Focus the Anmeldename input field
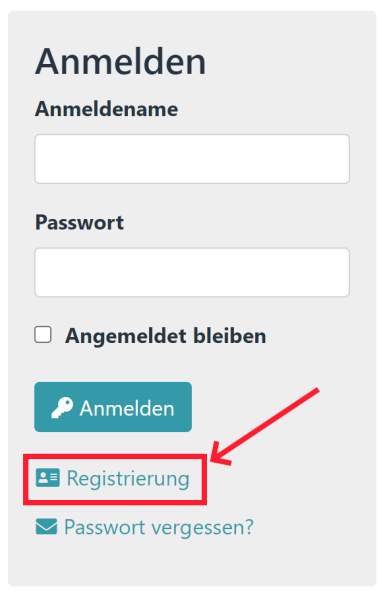Image resolution: width=385 pixels, height=595 pixels. point(192,159)
